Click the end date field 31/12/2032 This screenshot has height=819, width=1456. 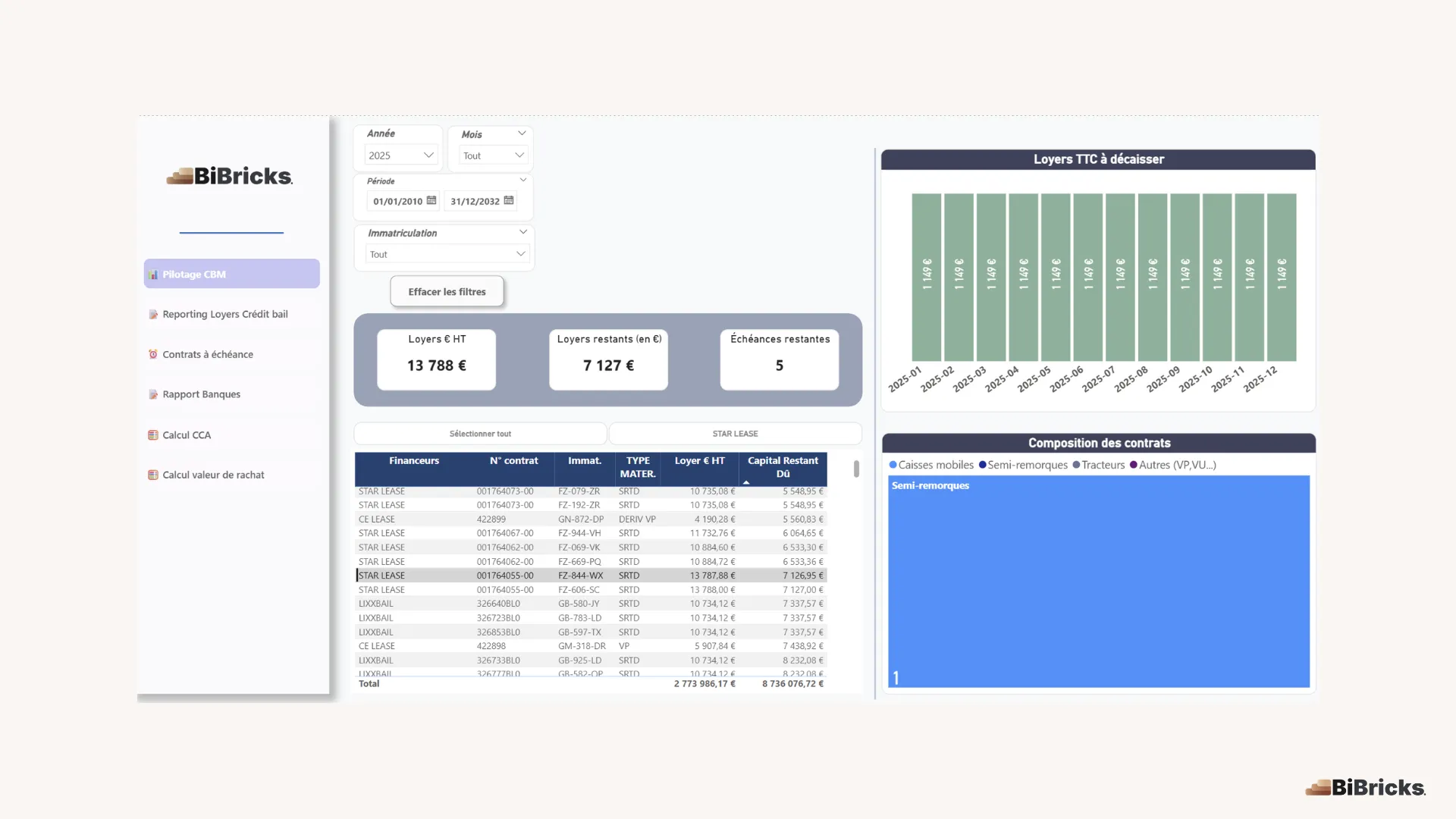(x=481, y=201)
